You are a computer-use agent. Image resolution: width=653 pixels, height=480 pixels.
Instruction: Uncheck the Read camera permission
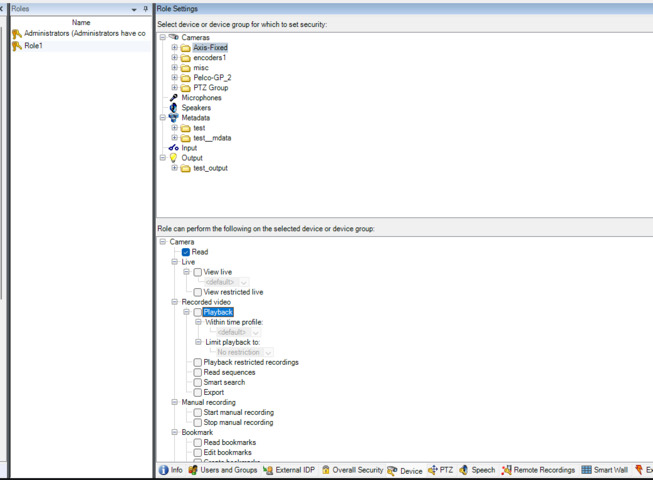pyautogui.click(x=186, y=252)
